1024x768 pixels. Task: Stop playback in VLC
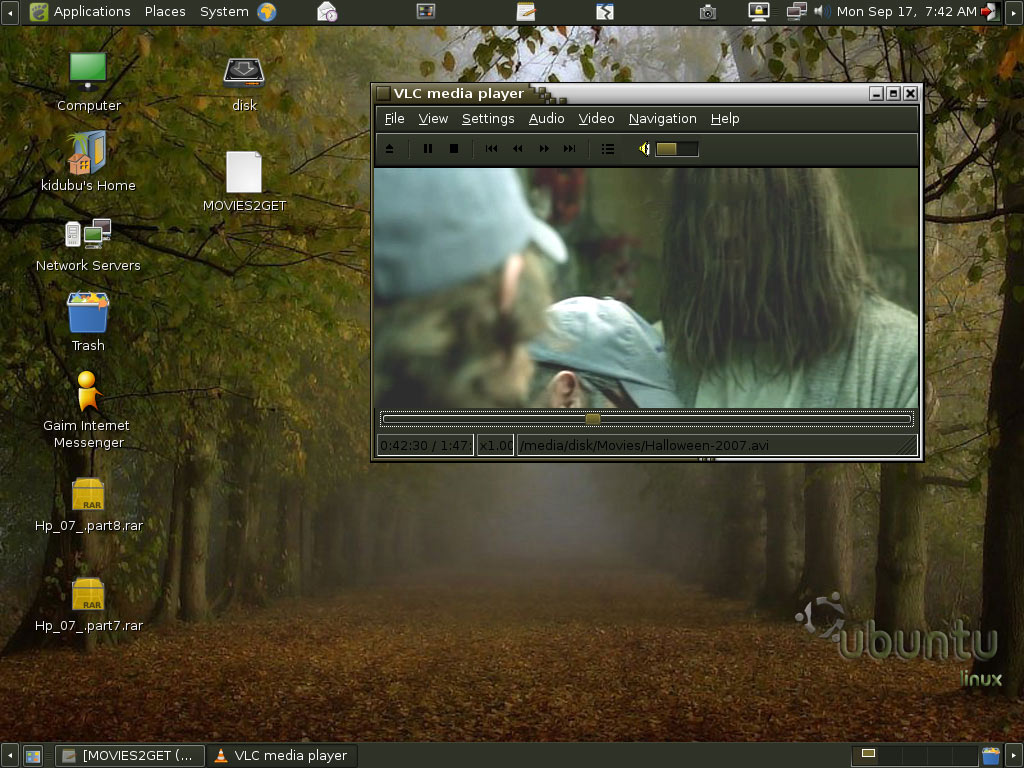point(454,149)
